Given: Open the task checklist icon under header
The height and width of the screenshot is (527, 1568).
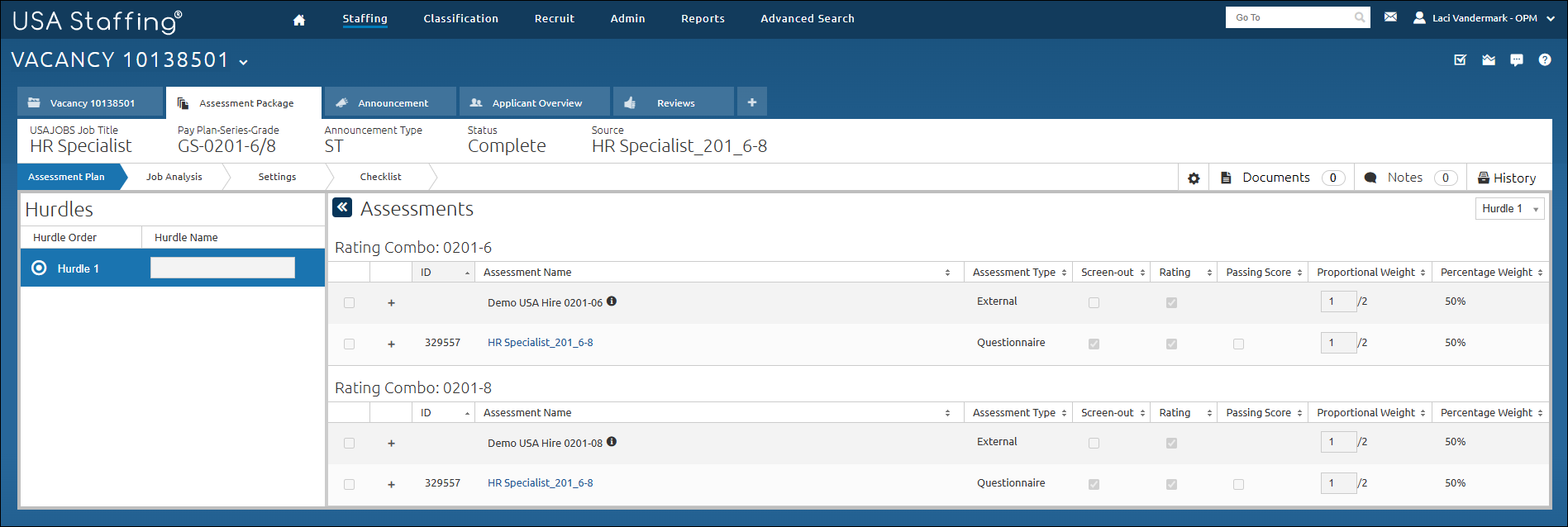Looking at the screenshot, I should pyautogui.click(x=1461, y=59).
